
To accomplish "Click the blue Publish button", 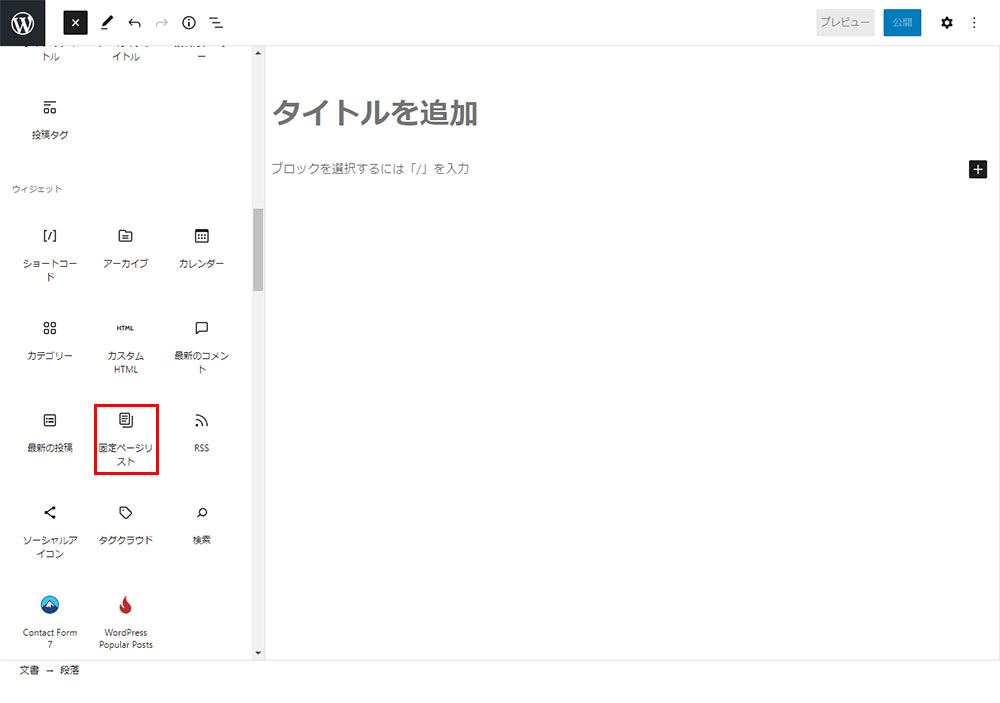I will pyautogui.click(x=902, y=23).
